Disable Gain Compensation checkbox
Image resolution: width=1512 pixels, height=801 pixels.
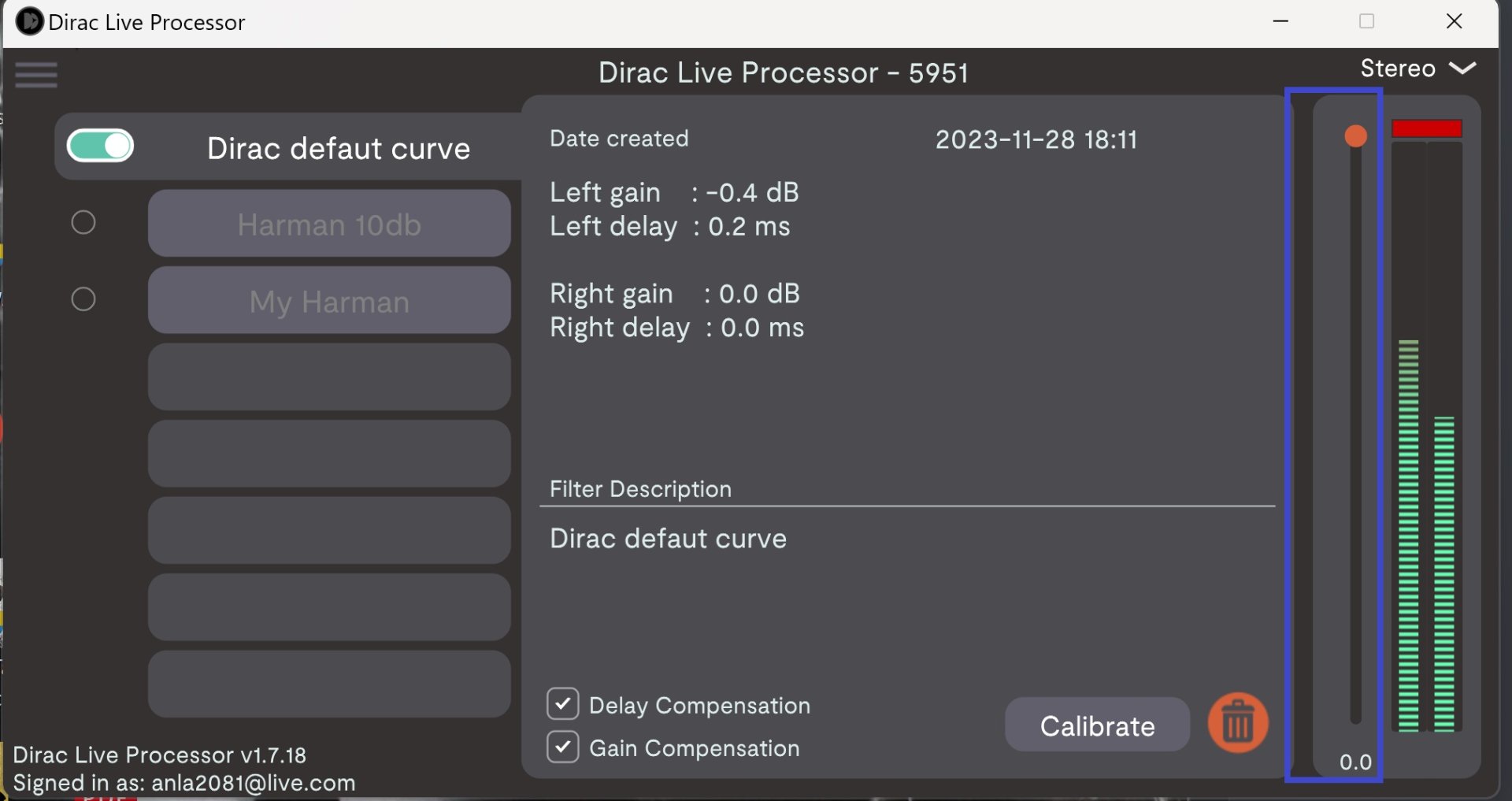[x=563, y=747]
